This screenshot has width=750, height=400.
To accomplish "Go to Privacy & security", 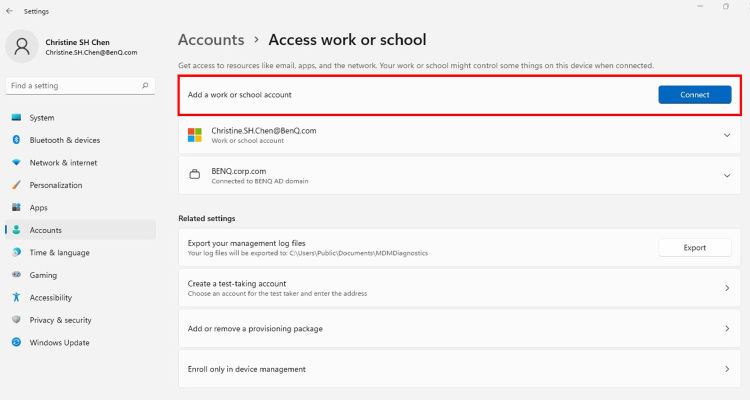I will tap(80, 320).
